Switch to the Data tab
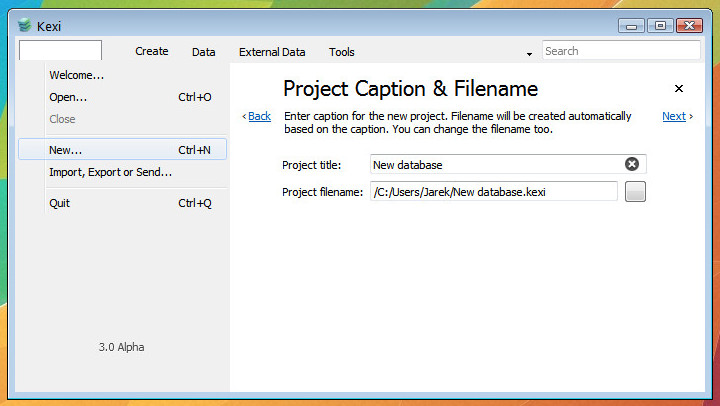This screenshot has width=720, height=406. [x=204, y=52]
